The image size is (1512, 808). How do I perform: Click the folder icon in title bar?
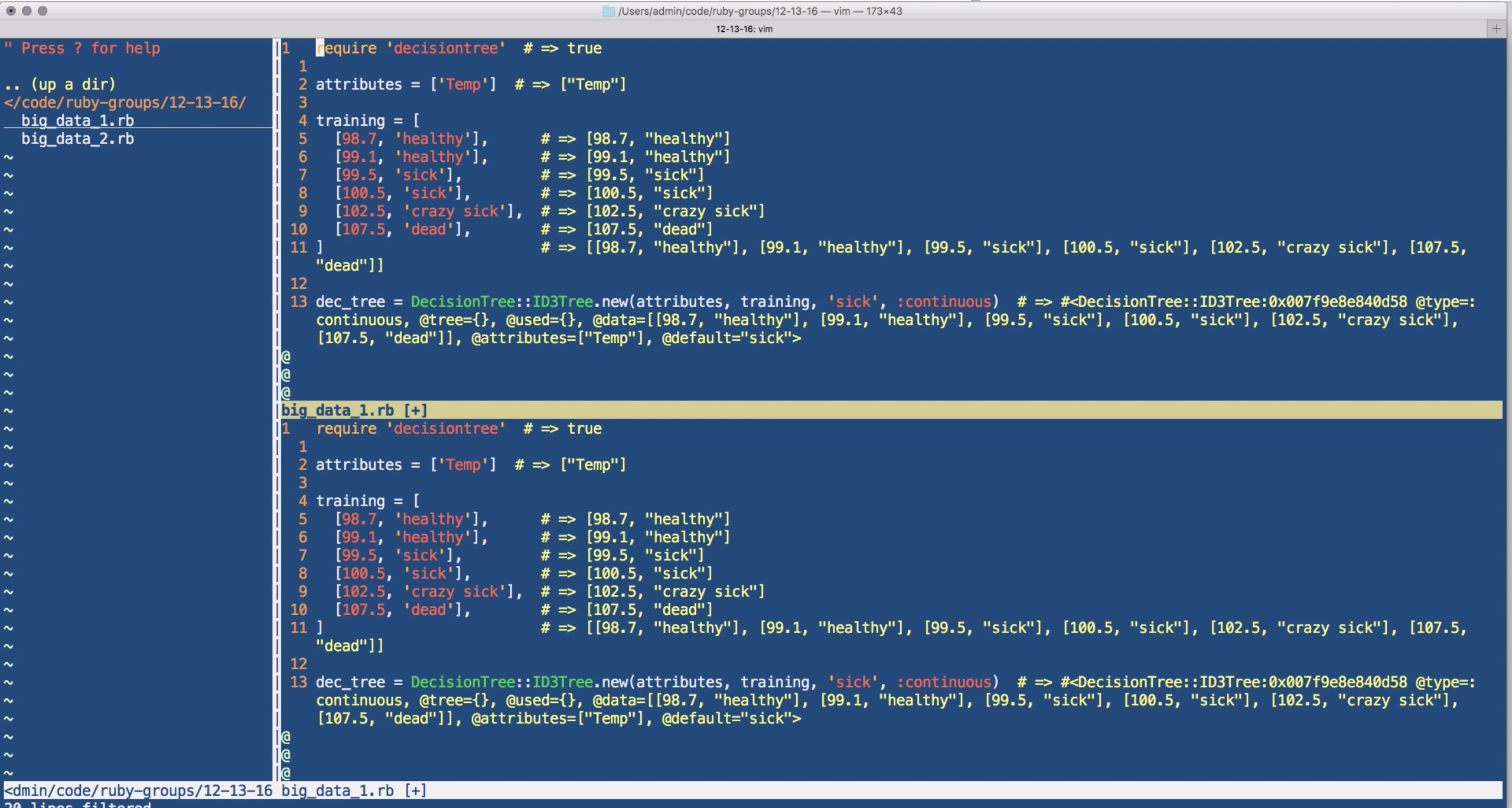608,11
